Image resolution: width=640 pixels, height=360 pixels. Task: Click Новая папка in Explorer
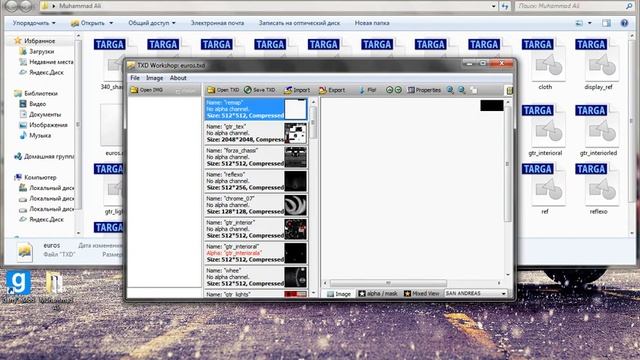pyautogui.click(x=372, y=23)
